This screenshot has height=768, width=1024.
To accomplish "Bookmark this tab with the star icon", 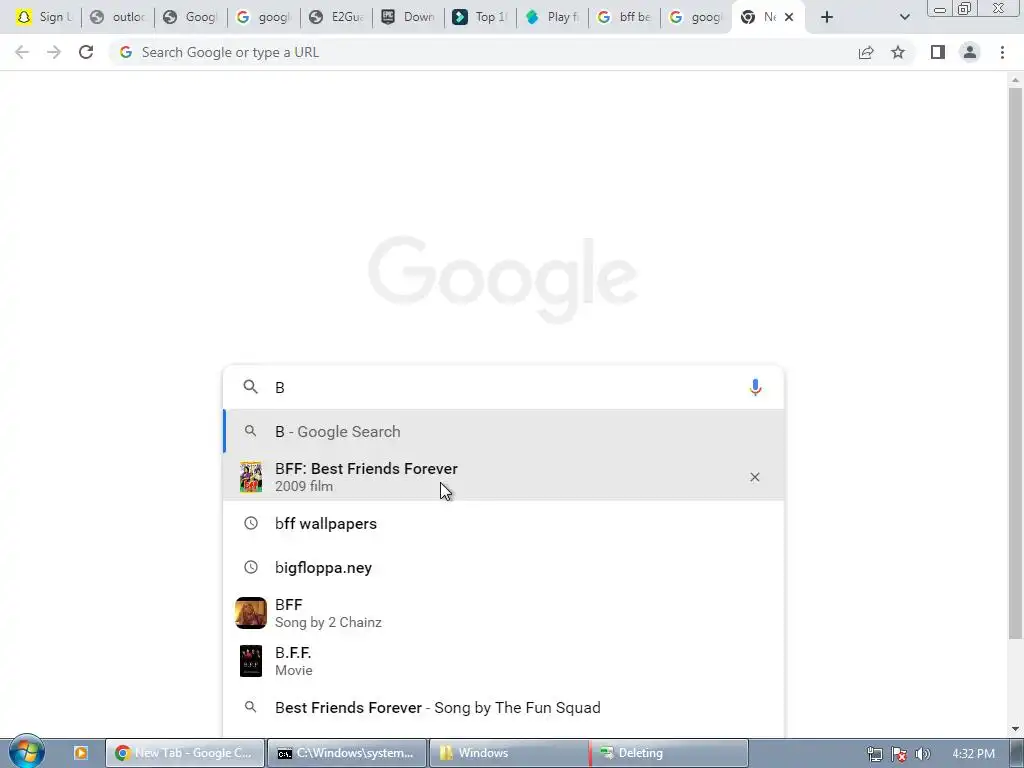I will (x=898, y=52).
